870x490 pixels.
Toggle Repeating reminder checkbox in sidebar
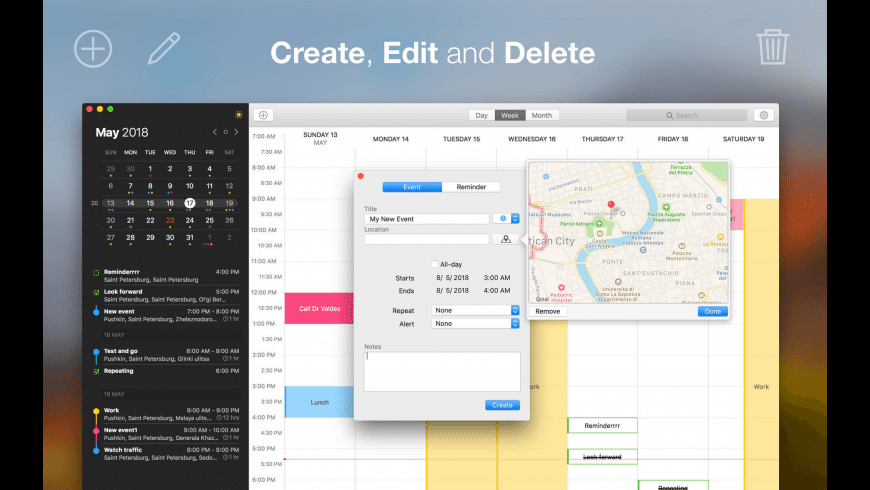pos(96,371)
